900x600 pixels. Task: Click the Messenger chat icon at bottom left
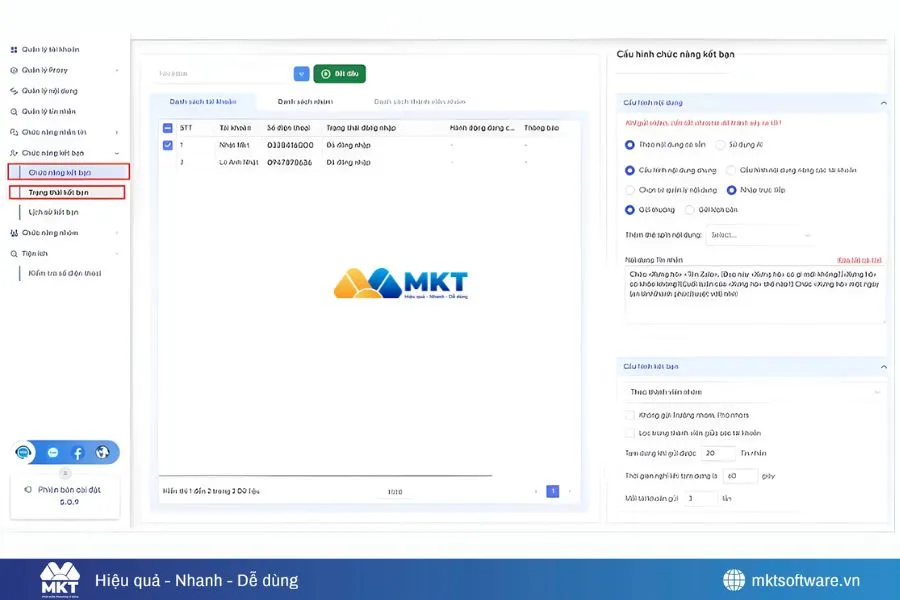53,452
